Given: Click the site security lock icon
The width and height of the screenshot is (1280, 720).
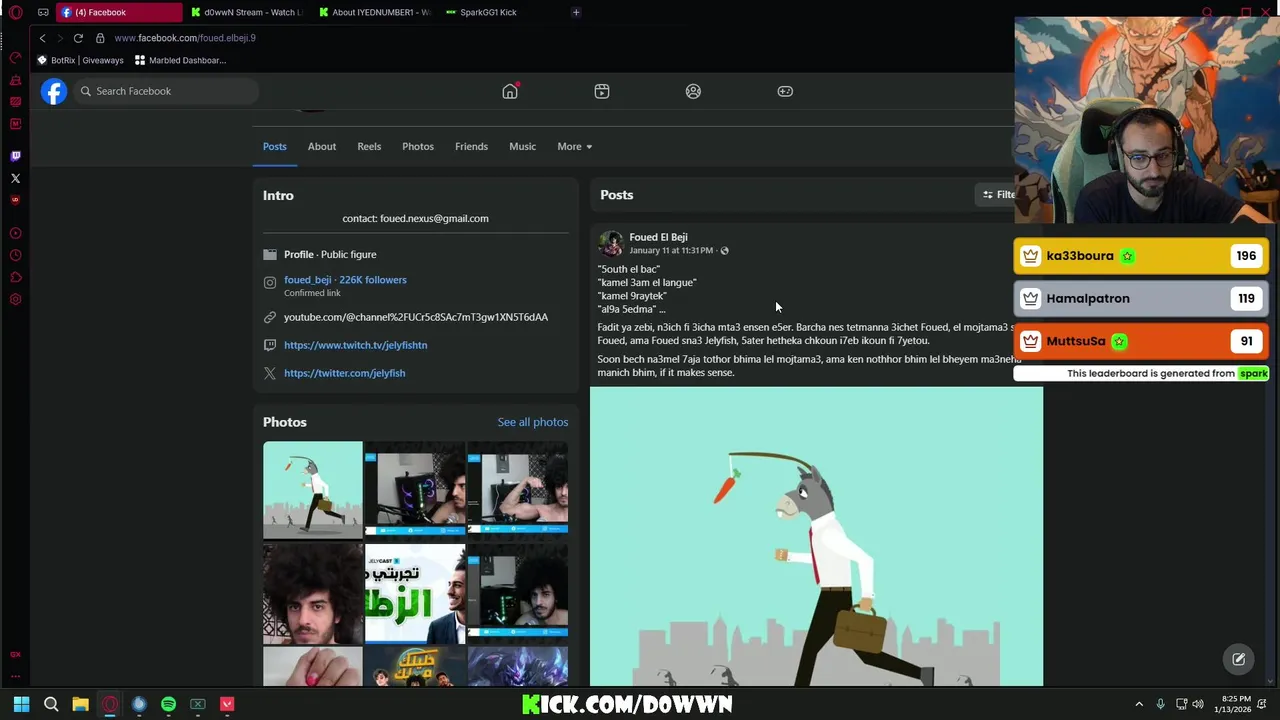Looking at the screenshot, I should pos(100,38).
